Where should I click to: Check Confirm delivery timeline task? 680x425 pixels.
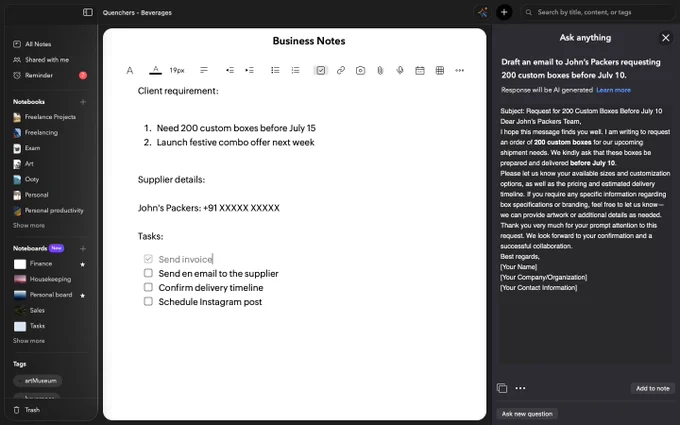[148, 288]
